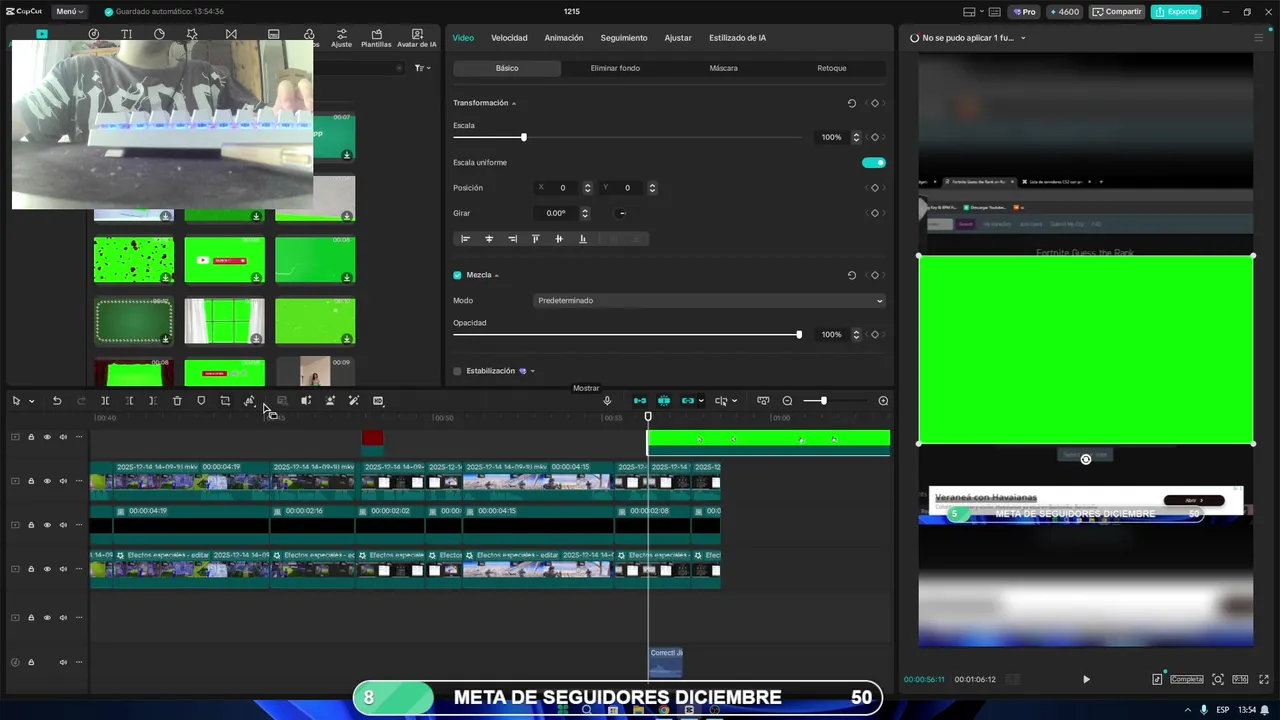Add keyframe for Posición

tap(874, 188)
